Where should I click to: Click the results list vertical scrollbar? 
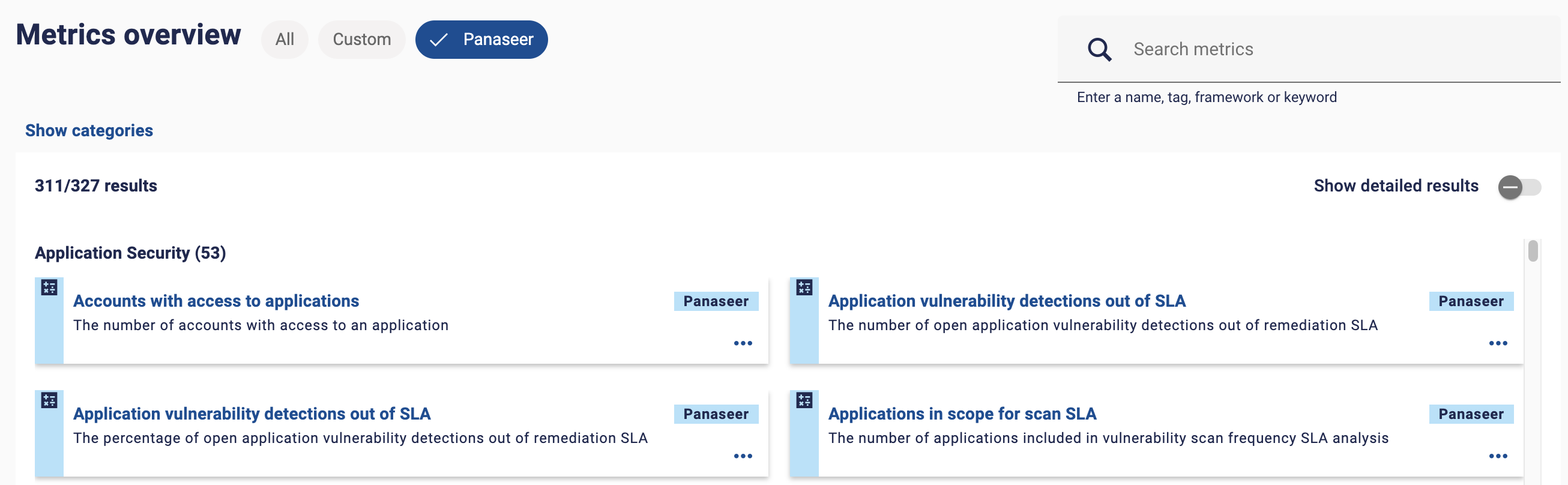pos(1533,251)
